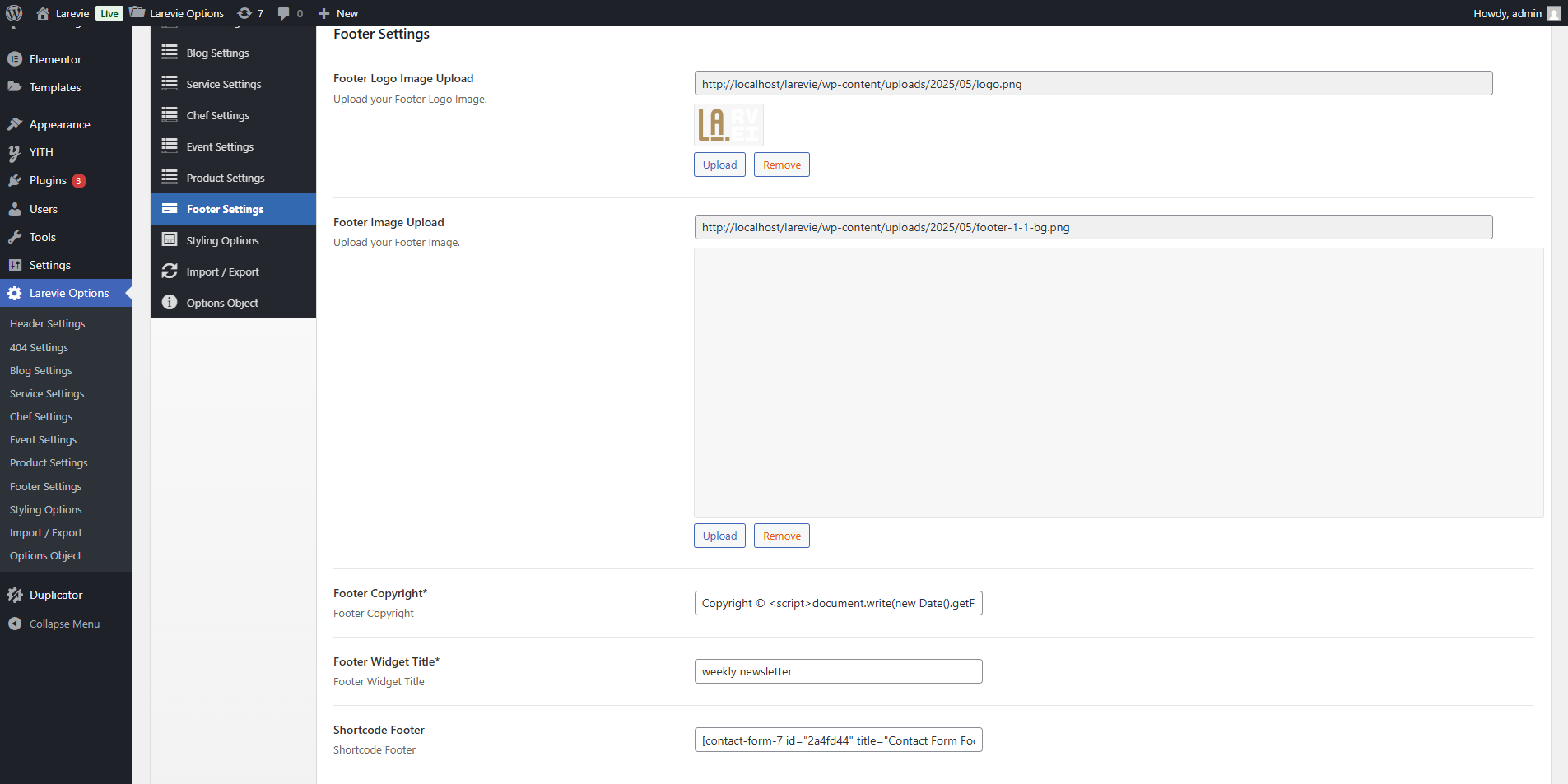Click the Duplicator sidebar icon

15,595
